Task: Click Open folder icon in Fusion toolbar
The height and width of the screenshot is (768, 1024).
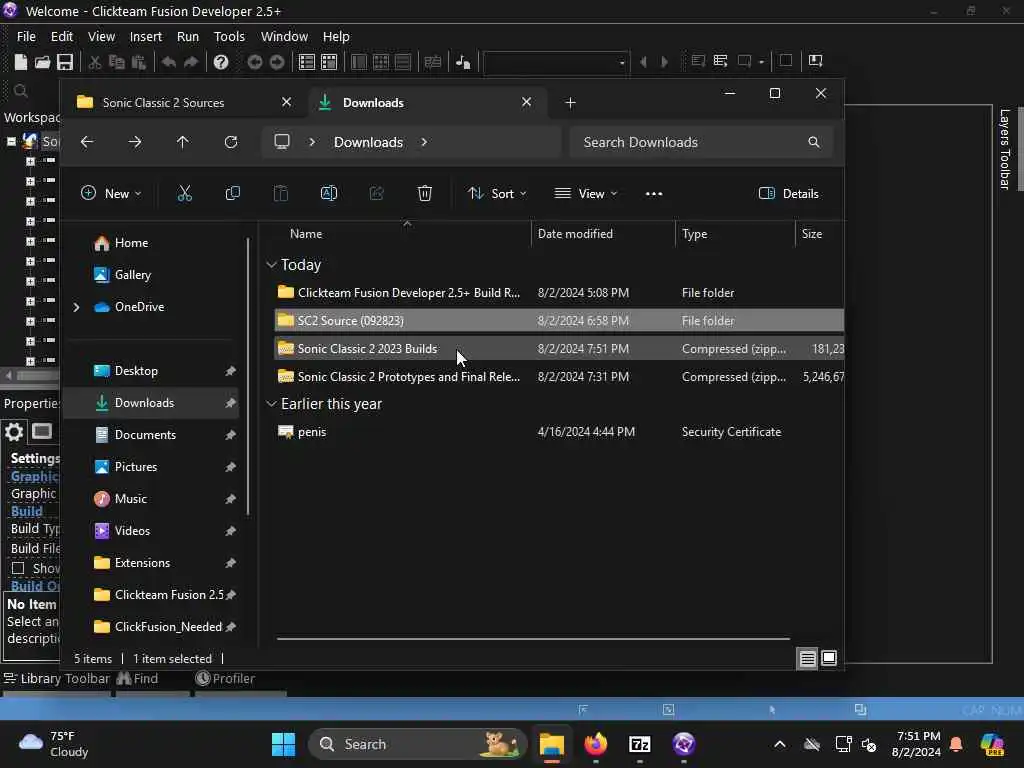Action: pyautogui.click(x=42, y=61)
